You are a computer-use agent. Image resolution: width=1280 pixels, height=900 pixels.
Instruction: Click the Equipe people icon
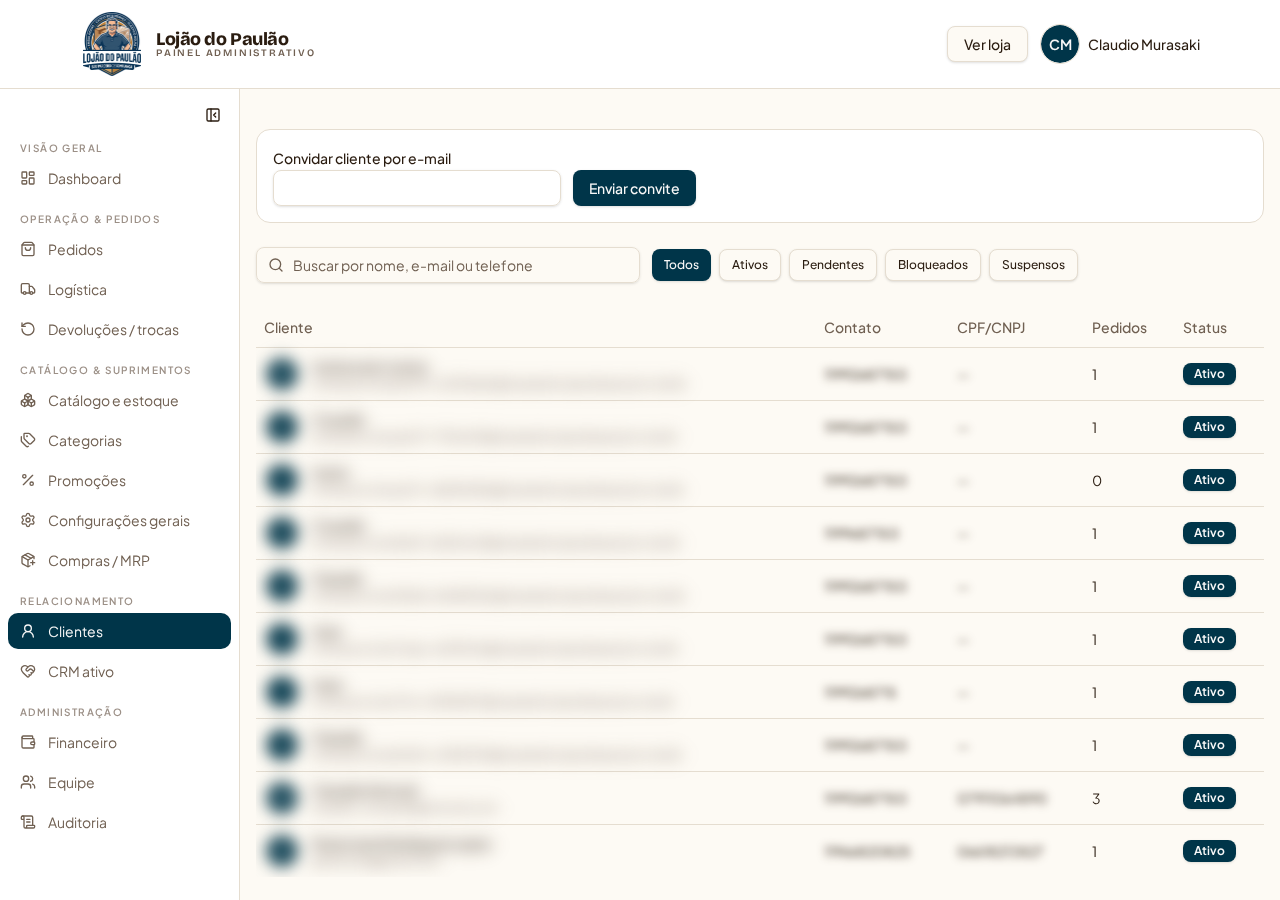click(x=28, y=782)
